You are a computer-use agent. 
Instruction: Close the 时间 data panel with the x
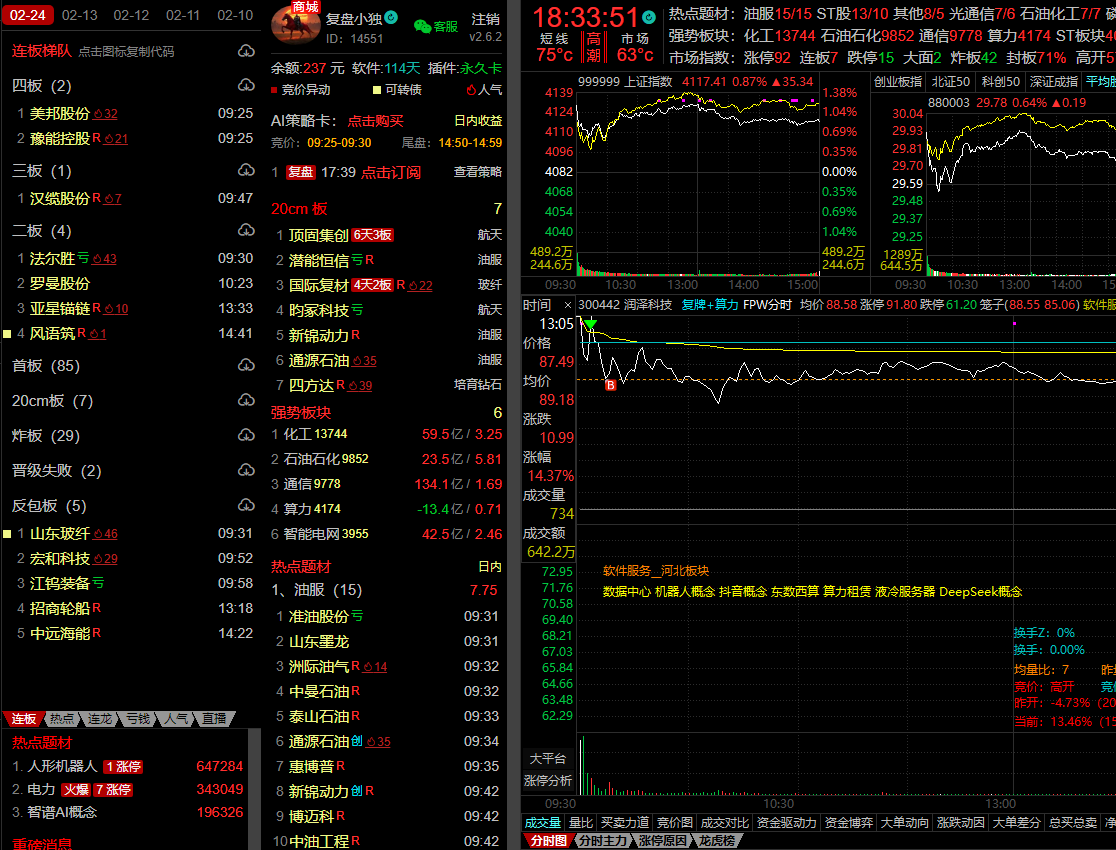tap(567, 305)
